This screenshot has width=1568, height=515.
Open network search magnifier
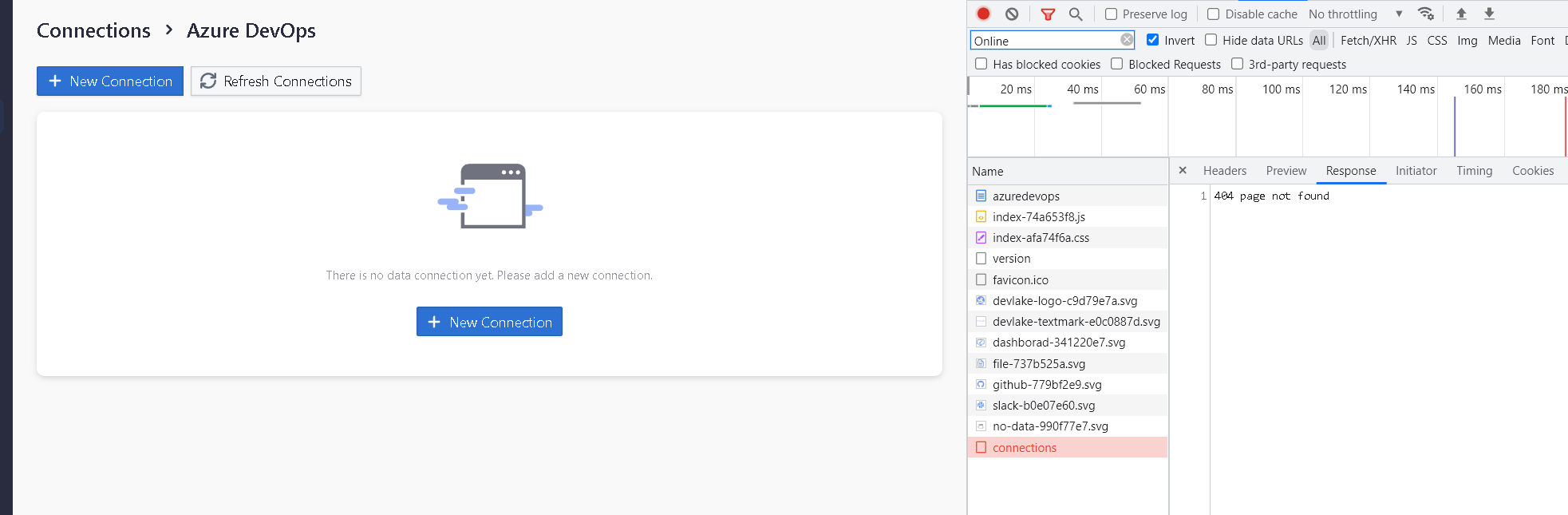coord(1076,14)
